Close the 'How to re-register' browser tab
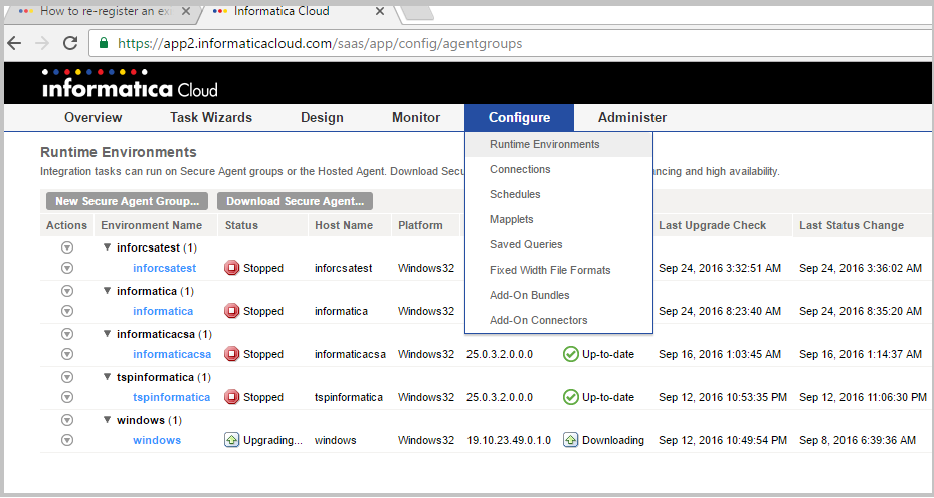The height and width of the screenshot is (498, 934). coord(185,11)
